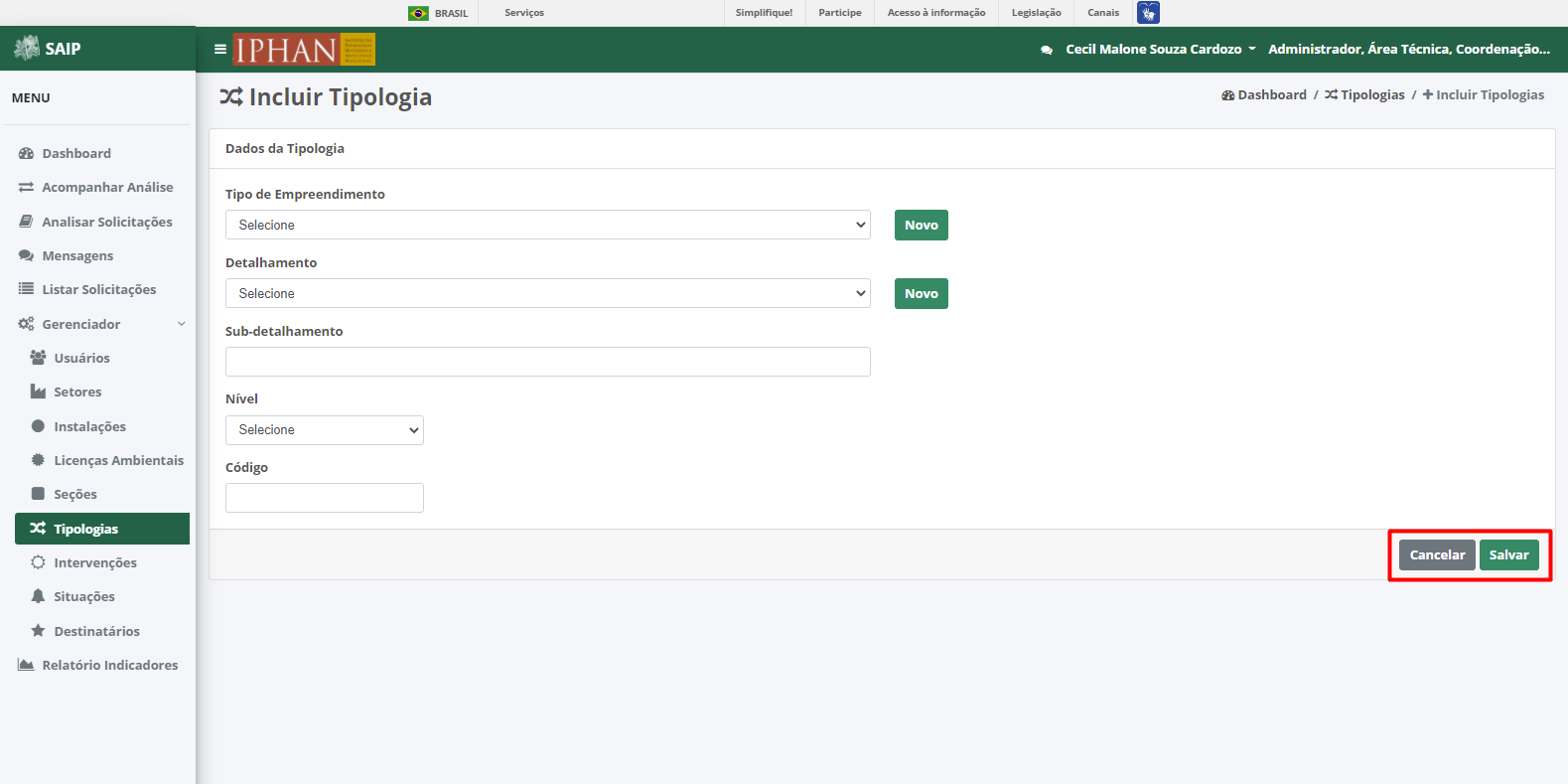Click the Sub-detalhamento text field
The height and width of the screenshot is (784, 1568).
548,362
